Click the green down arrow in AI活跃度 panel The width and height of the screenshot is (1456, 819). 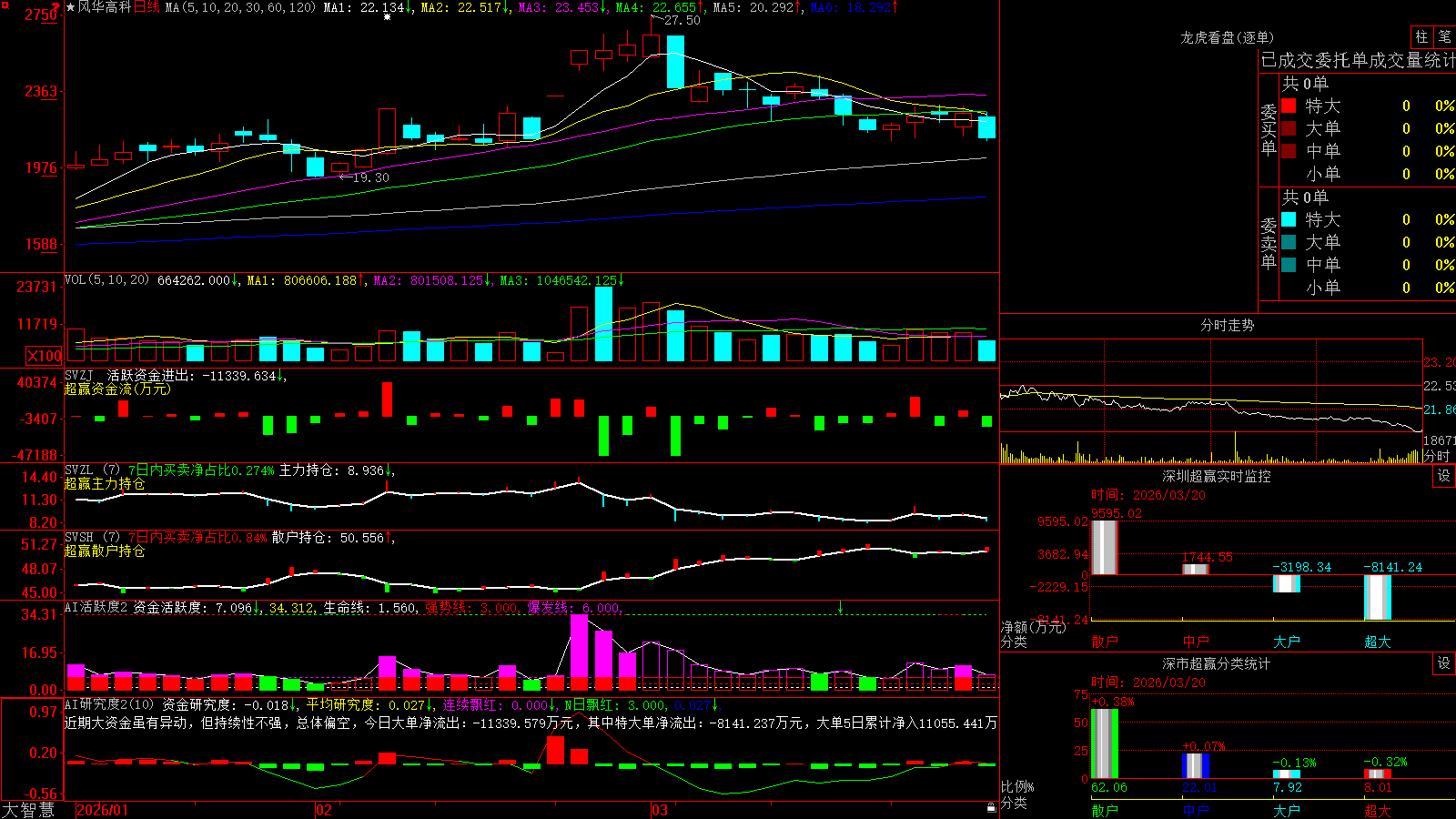pyautogui.click(x=840, y=607)
